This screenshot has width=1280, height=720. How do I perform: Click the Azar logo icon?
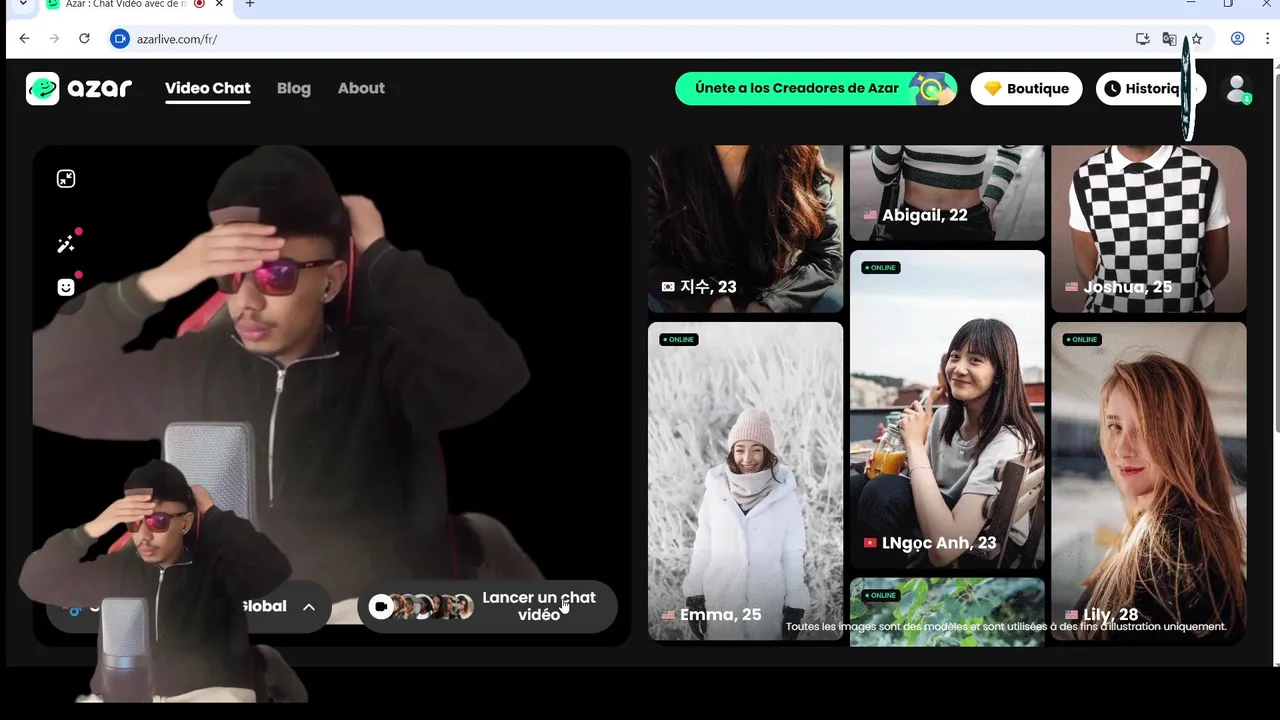(43, 89)
